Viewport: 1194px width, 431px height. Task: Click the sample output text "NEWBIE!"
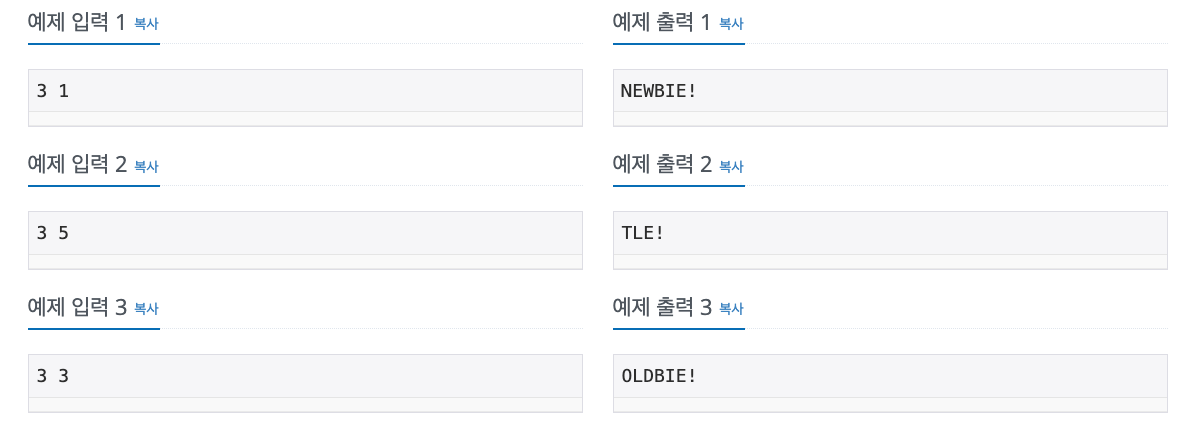(659, 91)
